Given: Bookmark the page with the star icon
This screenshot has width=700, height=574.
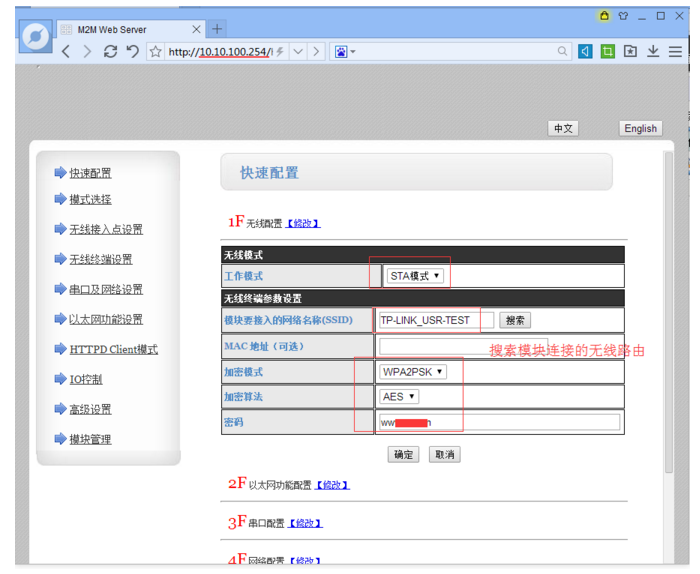Looking at the screenshot, I should pos(156,51).
